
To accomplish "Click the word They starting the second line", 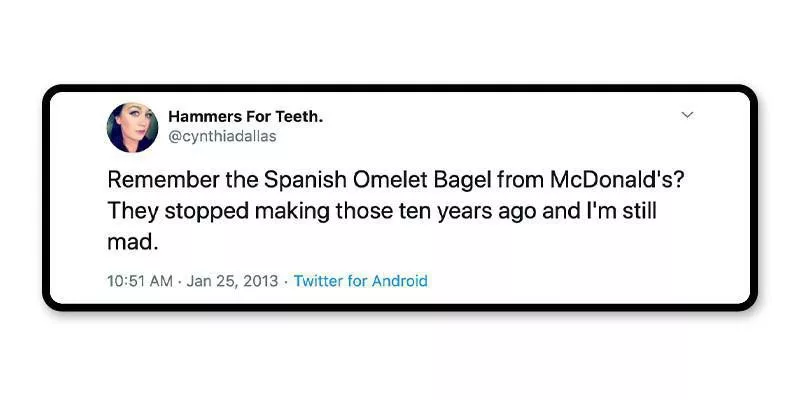I will pos(128,212).
